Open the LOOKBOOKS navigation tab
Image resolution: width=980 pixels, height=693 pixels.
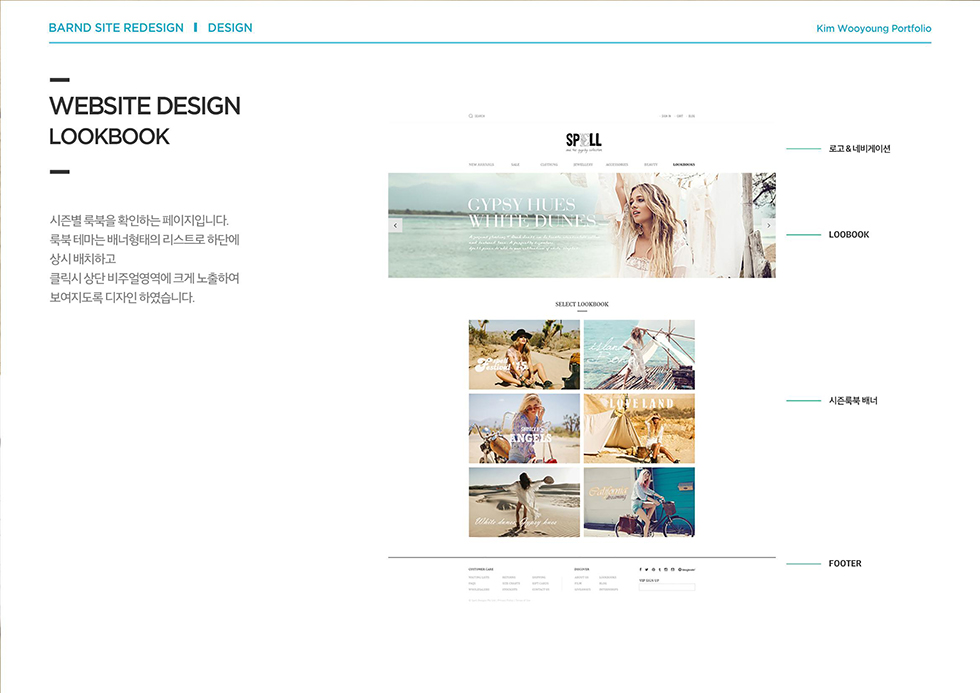point(684,164)
